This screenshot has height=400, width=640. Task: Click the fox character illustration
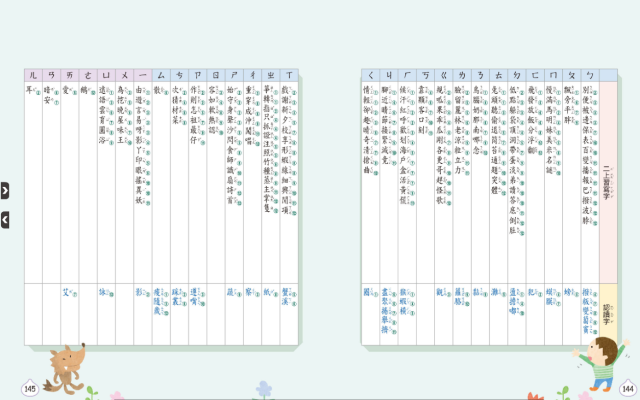[68, 364]
